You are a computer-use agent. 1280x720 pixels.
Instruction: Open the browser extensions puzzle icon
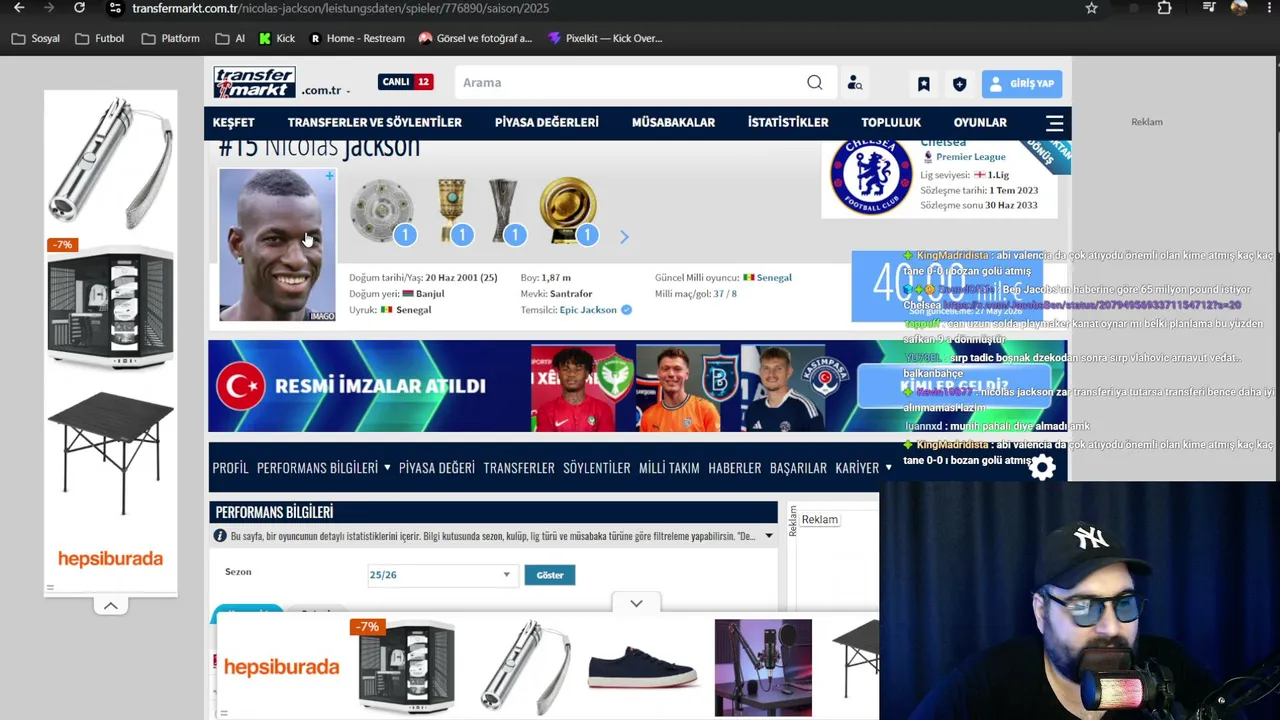tap(1164, 8)
